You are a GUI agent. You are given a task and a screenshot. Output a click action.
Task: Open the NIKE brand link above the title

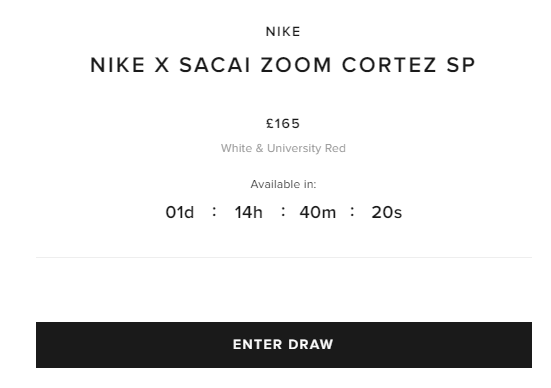tap(283, 32)
